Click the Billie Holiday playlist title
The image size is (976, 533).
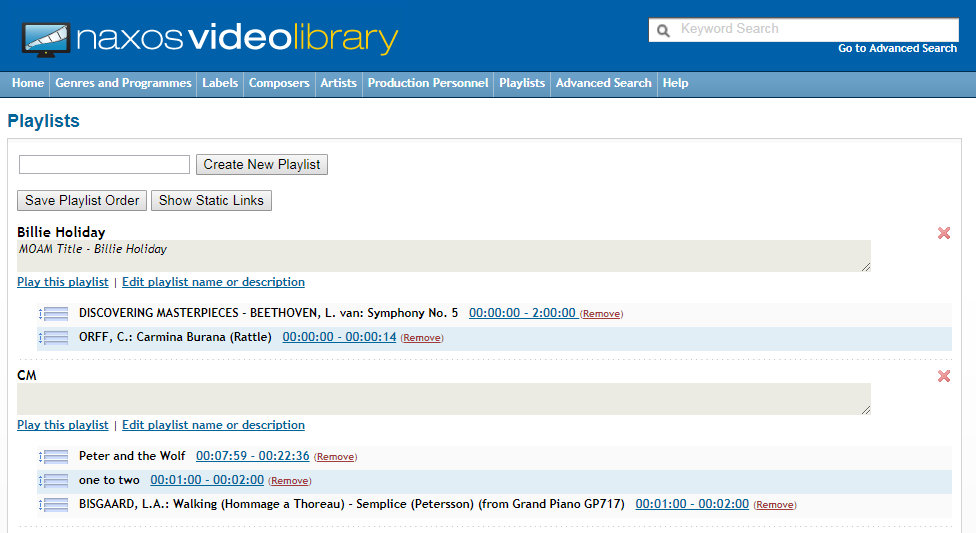coord(61,232)
